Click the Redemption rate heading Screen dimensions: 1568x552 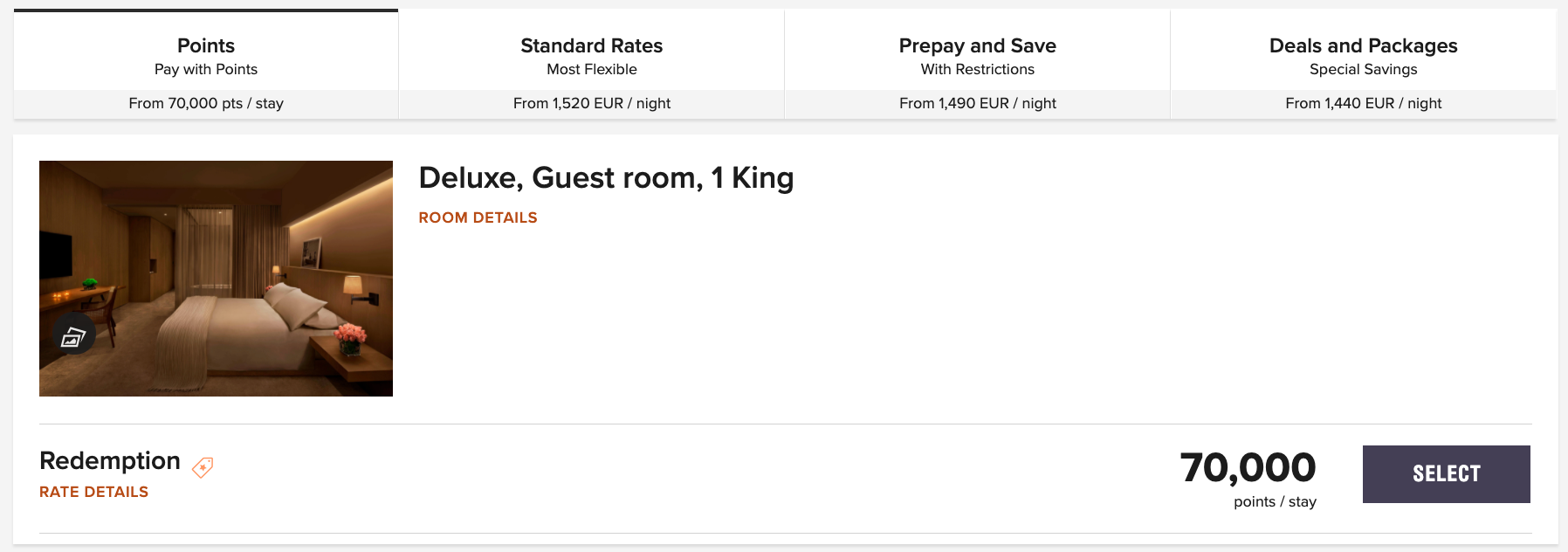(x=110, y=460)
